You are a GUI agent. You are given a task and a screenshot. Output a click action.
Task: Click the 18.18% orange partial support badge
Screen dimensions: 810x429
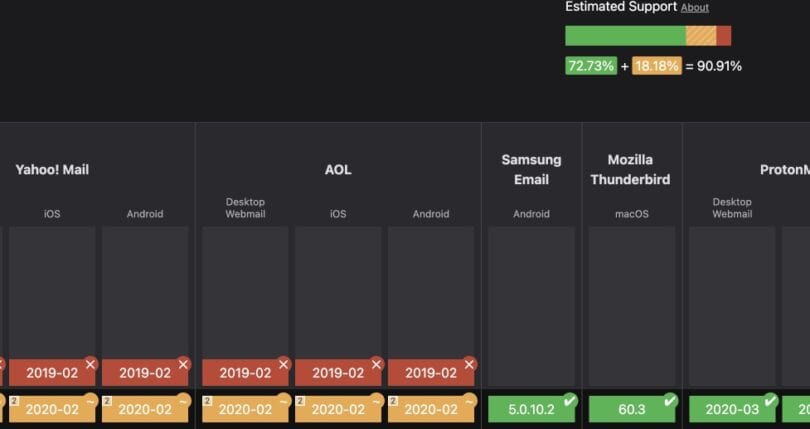click(x=657, y=66)
